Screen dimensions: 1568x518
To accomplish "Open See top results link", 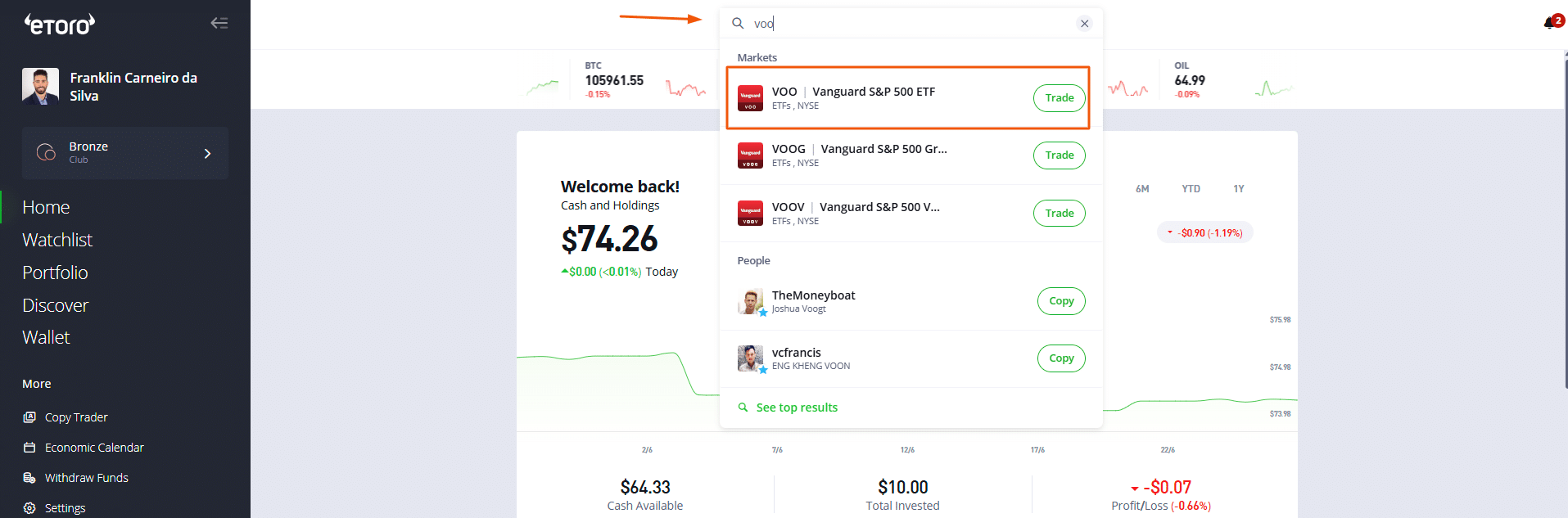I will point(796,408).
